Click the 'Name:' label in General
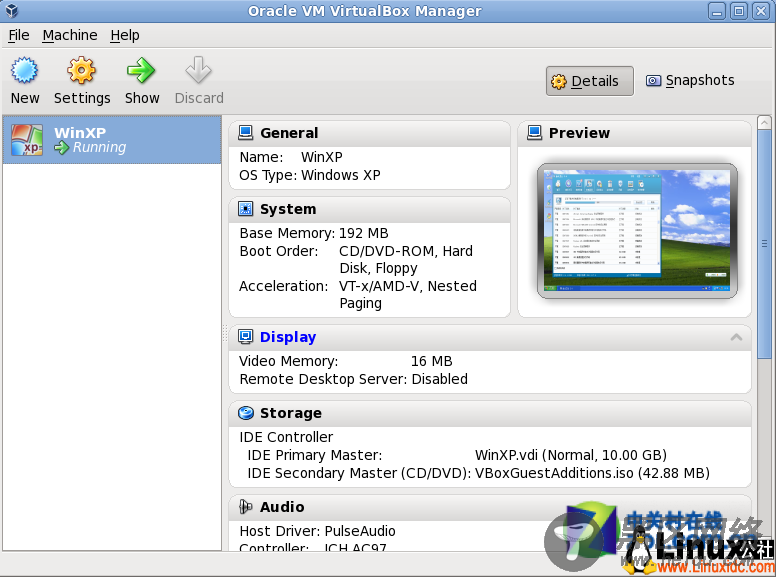 261,157
